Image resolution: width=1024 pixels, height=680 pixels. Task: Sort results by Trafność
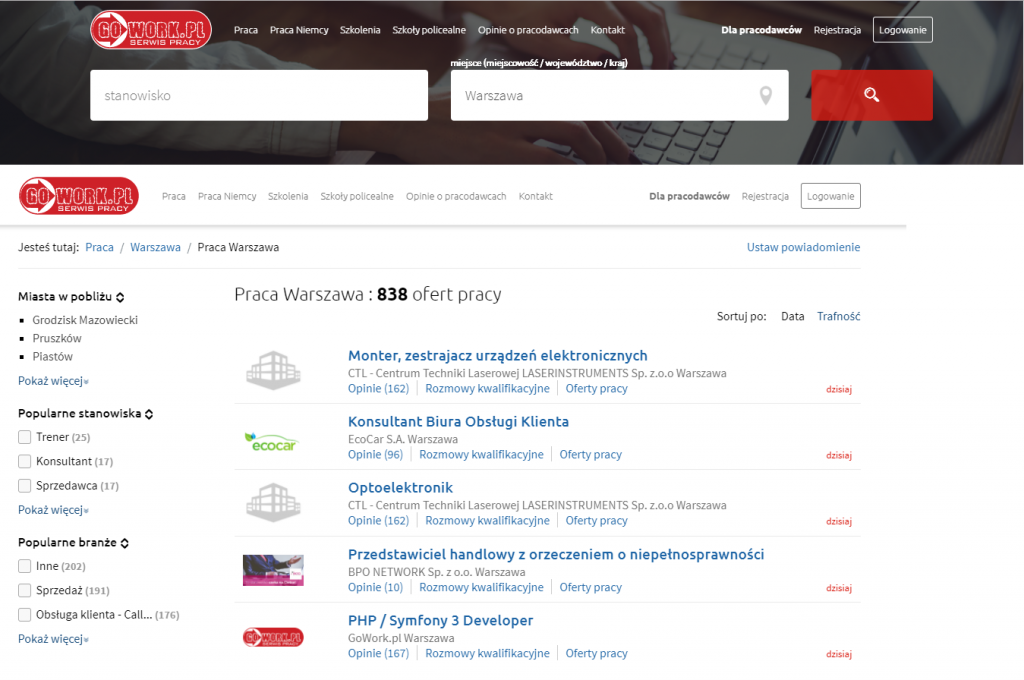pyautogui.click(x=839, y=316)
